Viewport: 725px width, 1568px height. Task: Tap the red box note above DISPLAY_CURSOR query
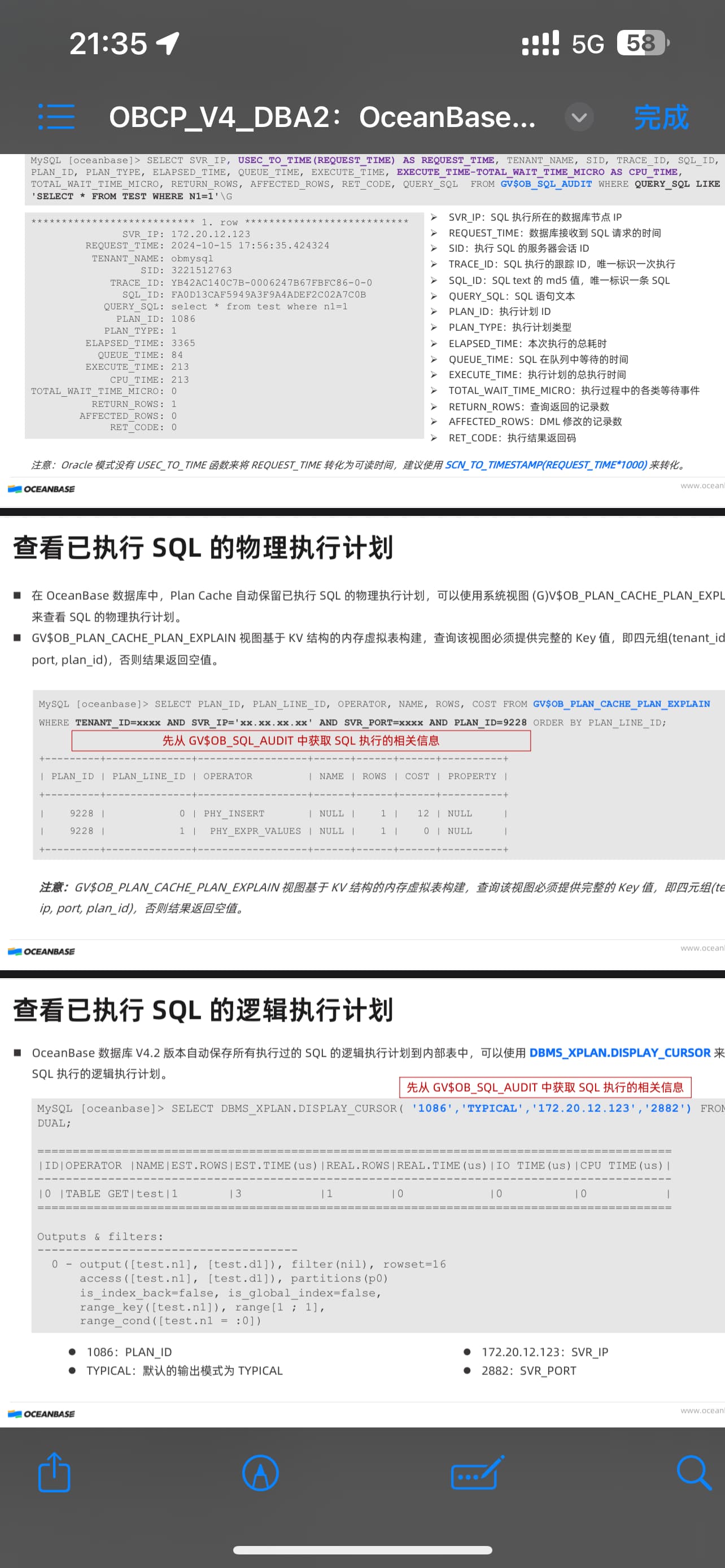[x=545, y=1087]
